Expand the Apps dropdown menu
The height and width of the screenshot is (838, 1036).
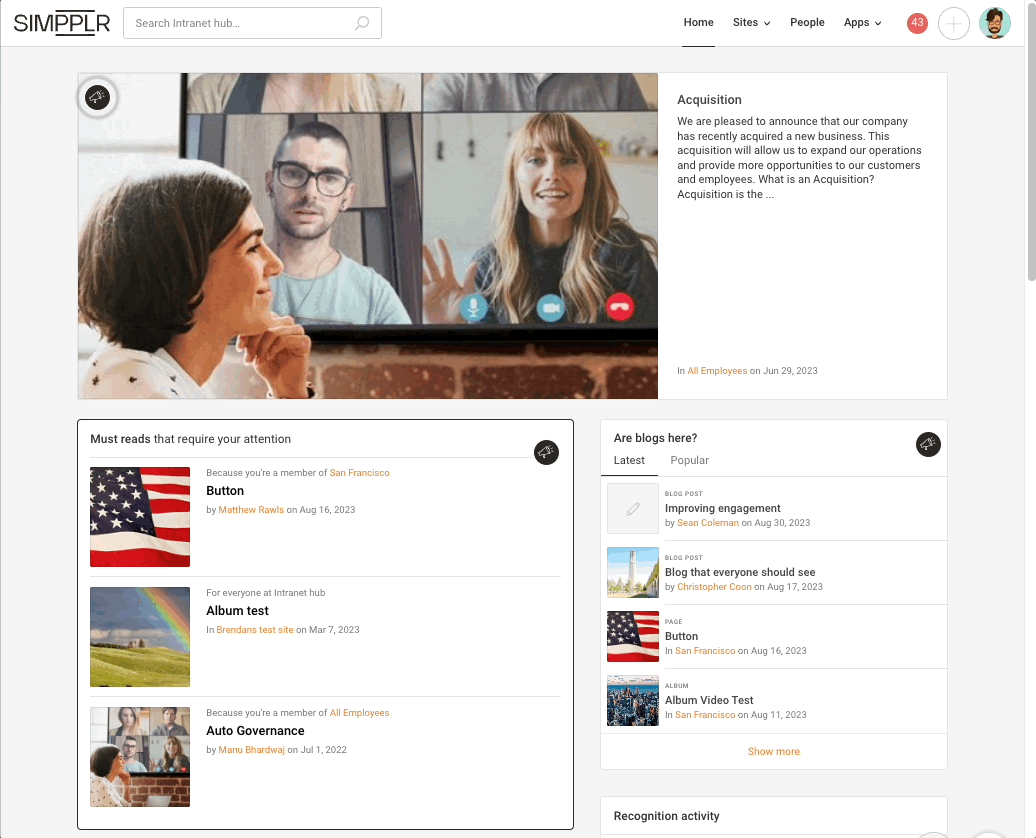(x=862, y=22)
